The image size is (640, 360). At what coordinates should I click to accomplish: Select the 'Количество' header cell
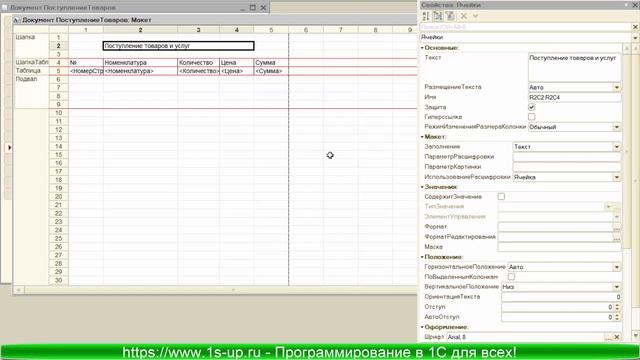pyautogui.click(x=198, y=62)
